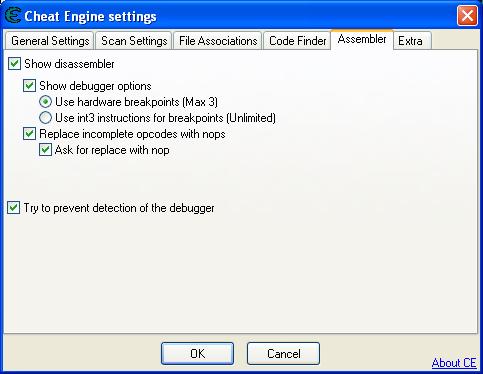
Task: Open the About CE link
Action: click(454, 363)
